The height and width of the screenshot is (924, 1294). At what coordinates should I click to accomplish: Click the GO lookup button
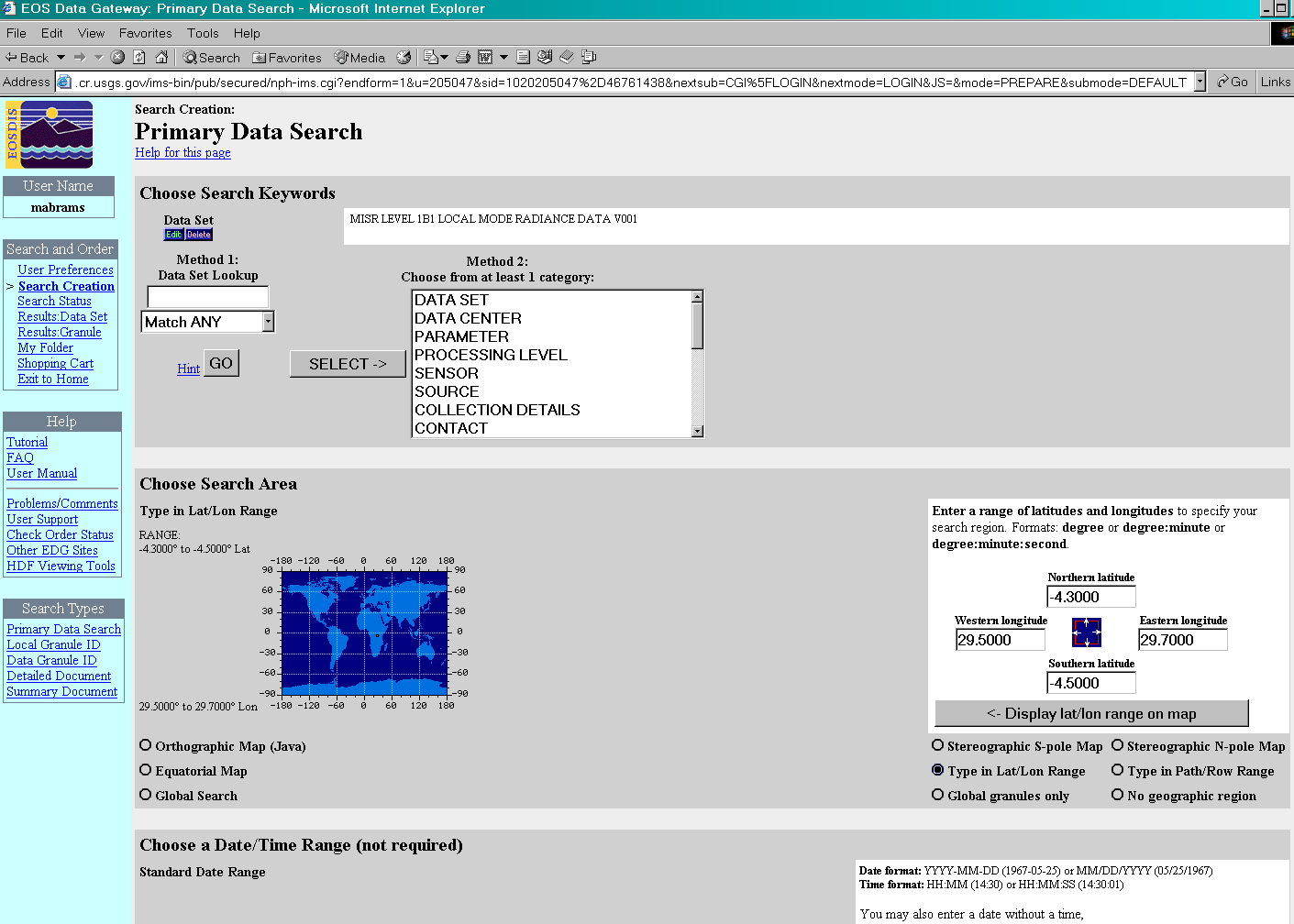coord(221,363)
